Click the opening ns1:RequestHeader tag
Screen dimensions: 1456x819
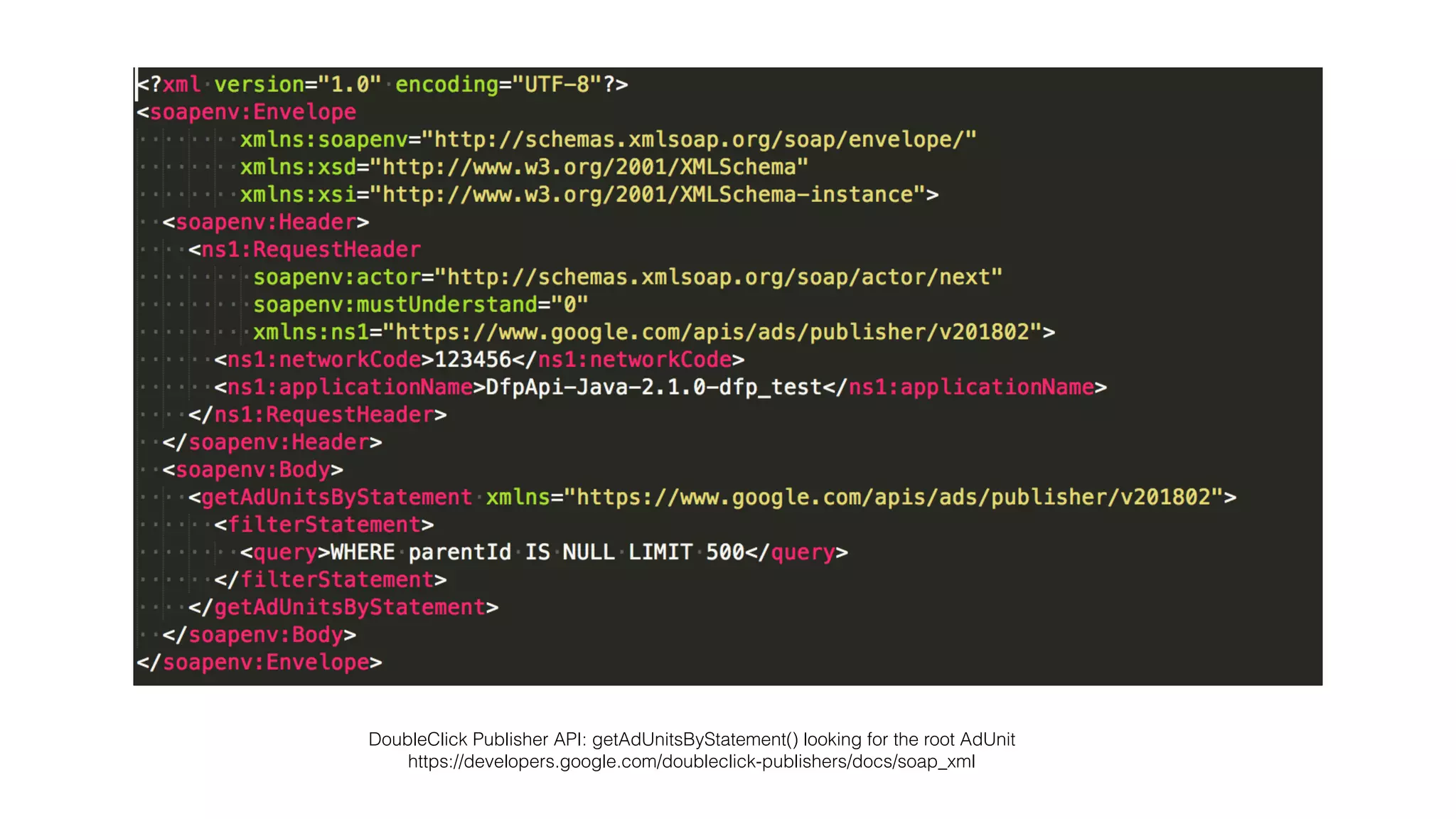pyautogui.click(x=305, y=250)
